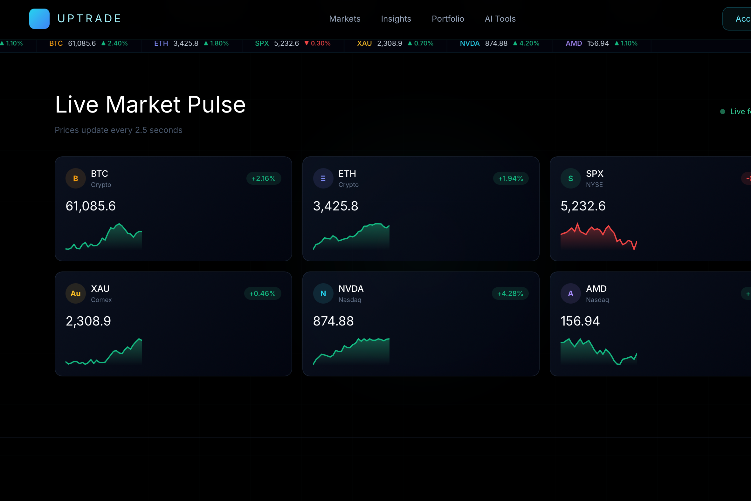
Task: Click the SPX price 5,232.6 in its card
Action: [583, 206]
